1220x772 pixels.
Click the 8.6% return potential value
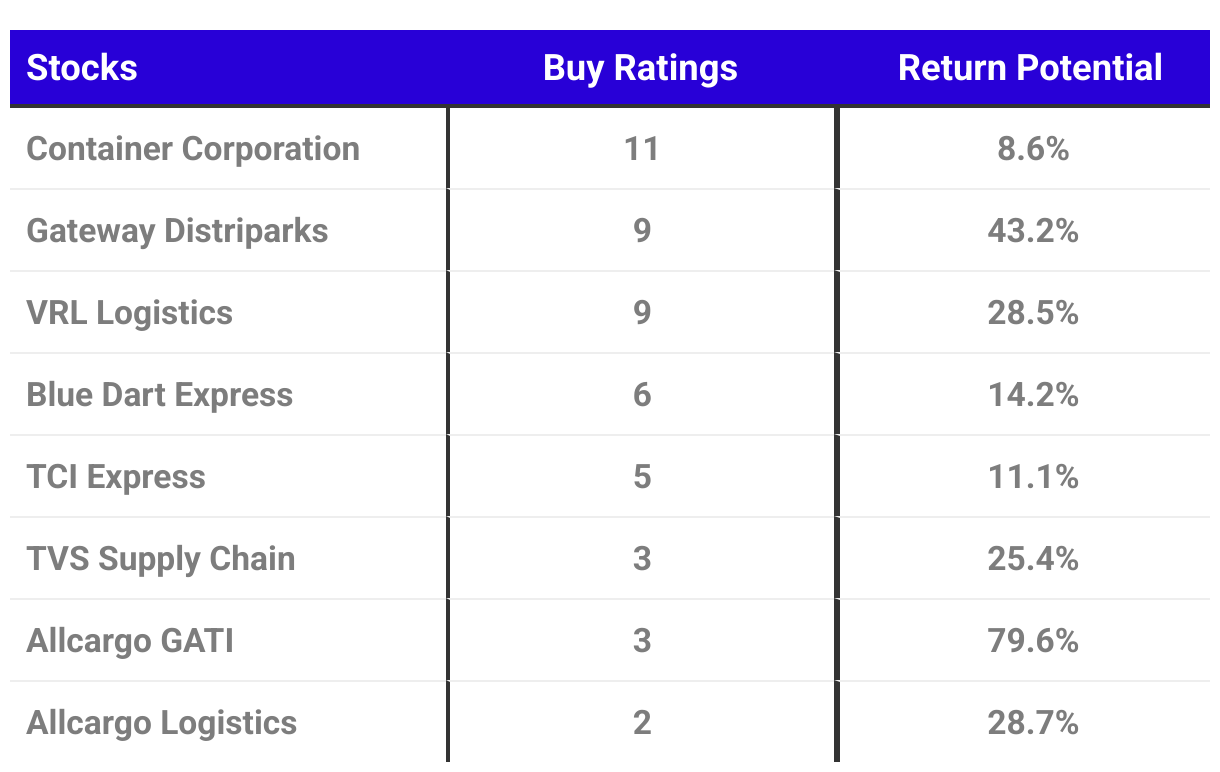click(x=1033, y=149)
